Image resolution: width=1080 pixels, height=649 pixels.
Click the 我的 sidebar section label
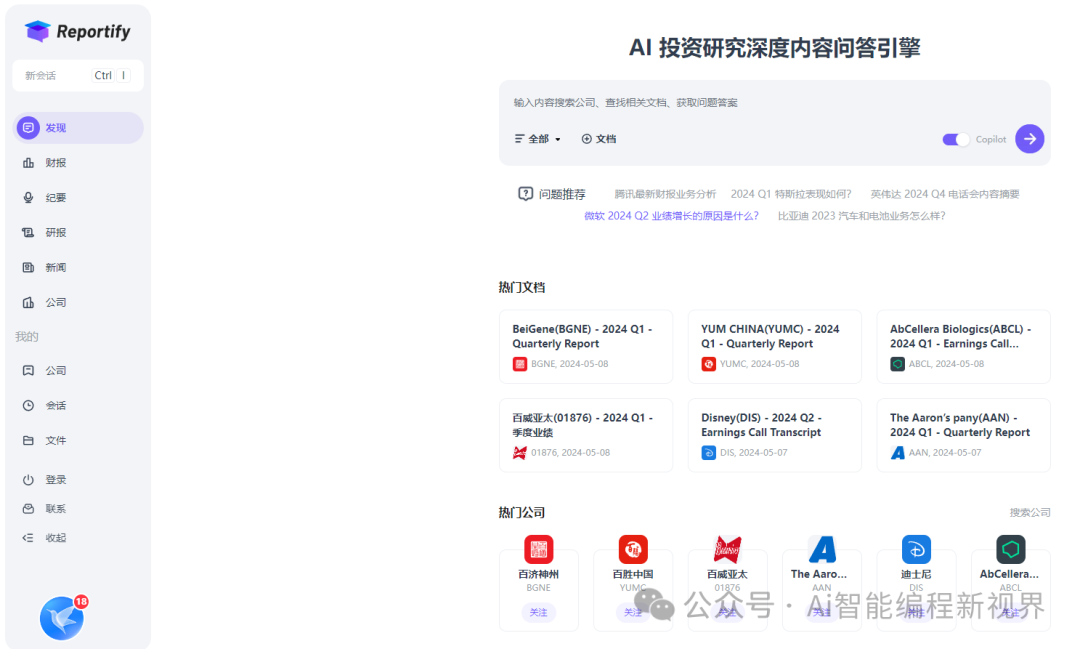[x=27, y=337]
